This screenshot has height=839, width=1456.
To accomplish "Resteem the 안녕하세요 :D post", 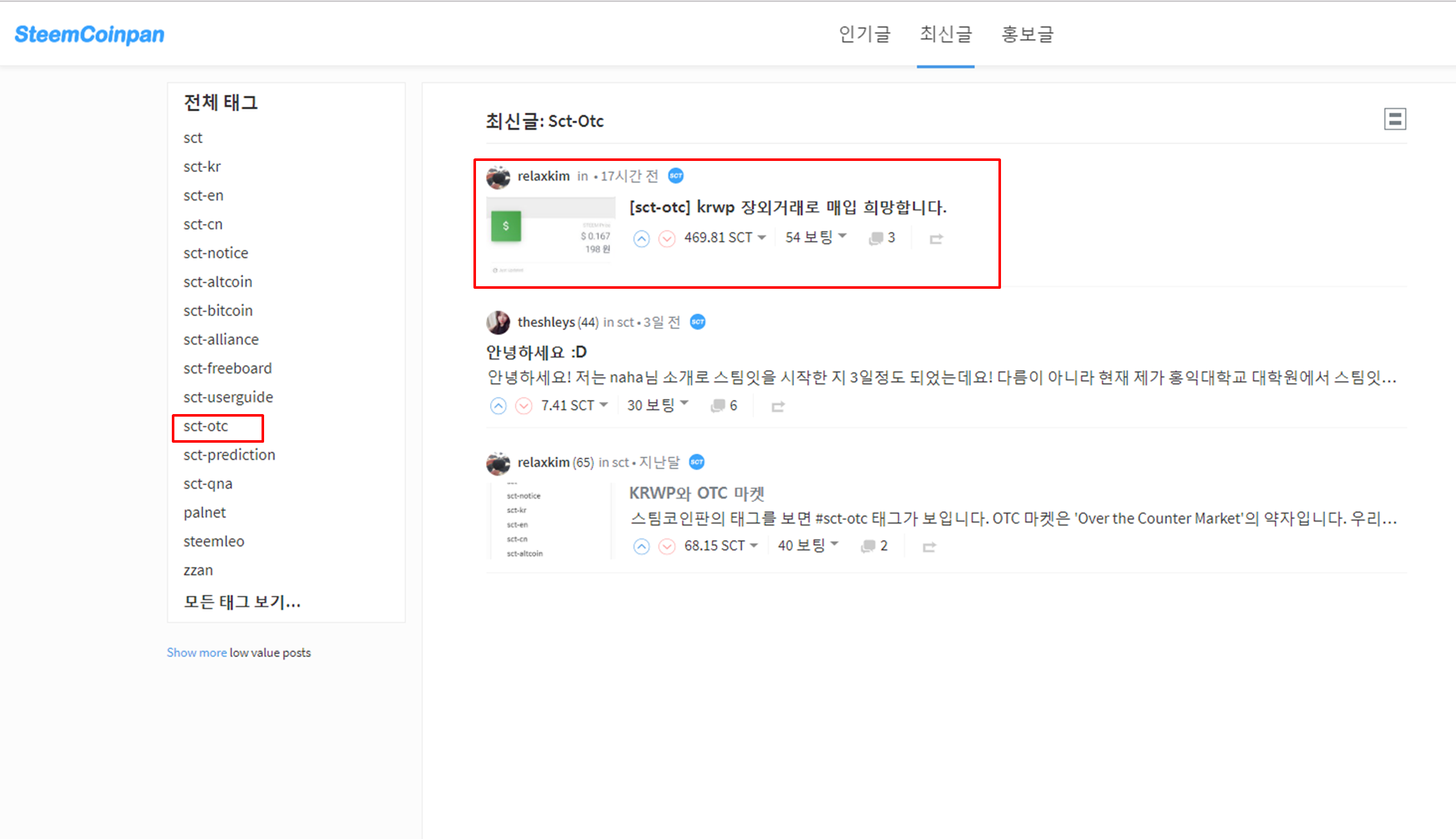I will click(x=778, y=406).
